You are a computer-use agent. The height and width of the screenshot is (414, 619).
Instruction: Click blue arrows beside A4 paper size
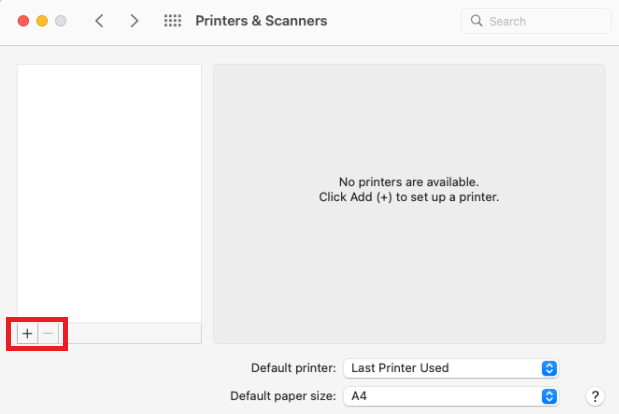tap(548, 397)
